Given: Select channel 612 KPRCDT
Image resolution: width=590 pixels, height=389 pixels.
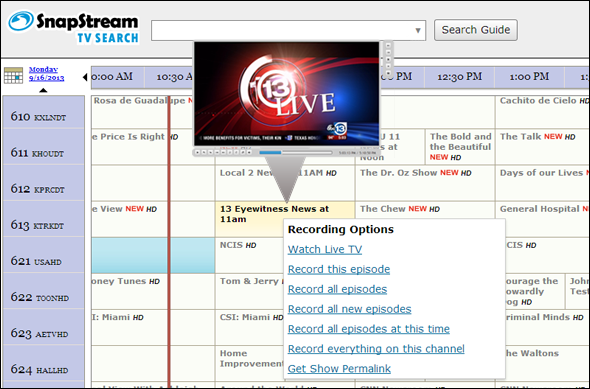Looking at the screenshot, I should pyautogui.click(x=44, y=183).
